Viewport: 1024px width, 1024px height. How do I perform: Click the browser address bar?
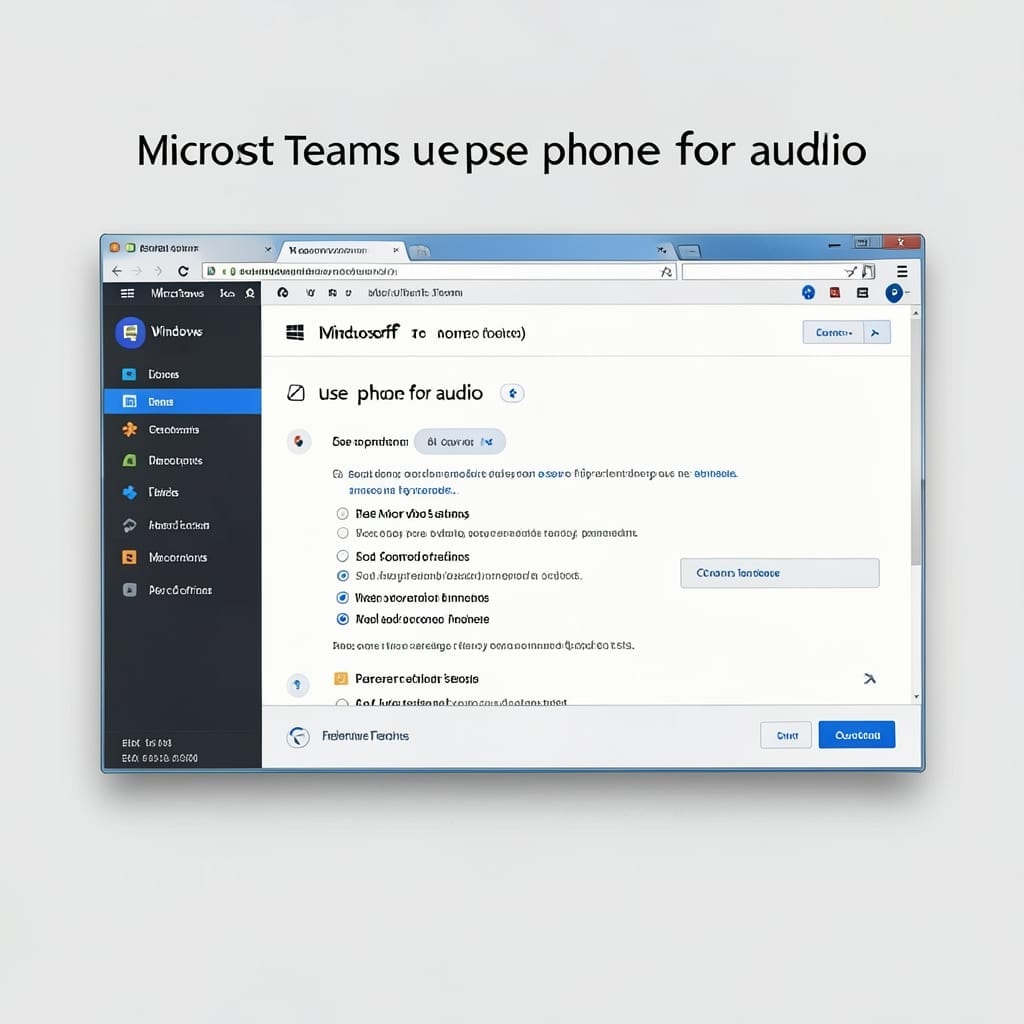439,271
